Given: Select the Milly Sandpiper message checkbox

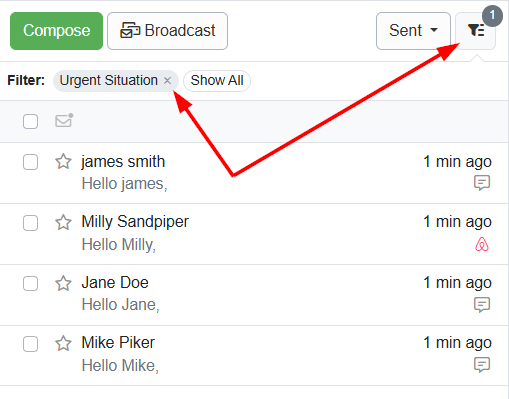Looking at the screenshot, I should (x=30, y=223).
